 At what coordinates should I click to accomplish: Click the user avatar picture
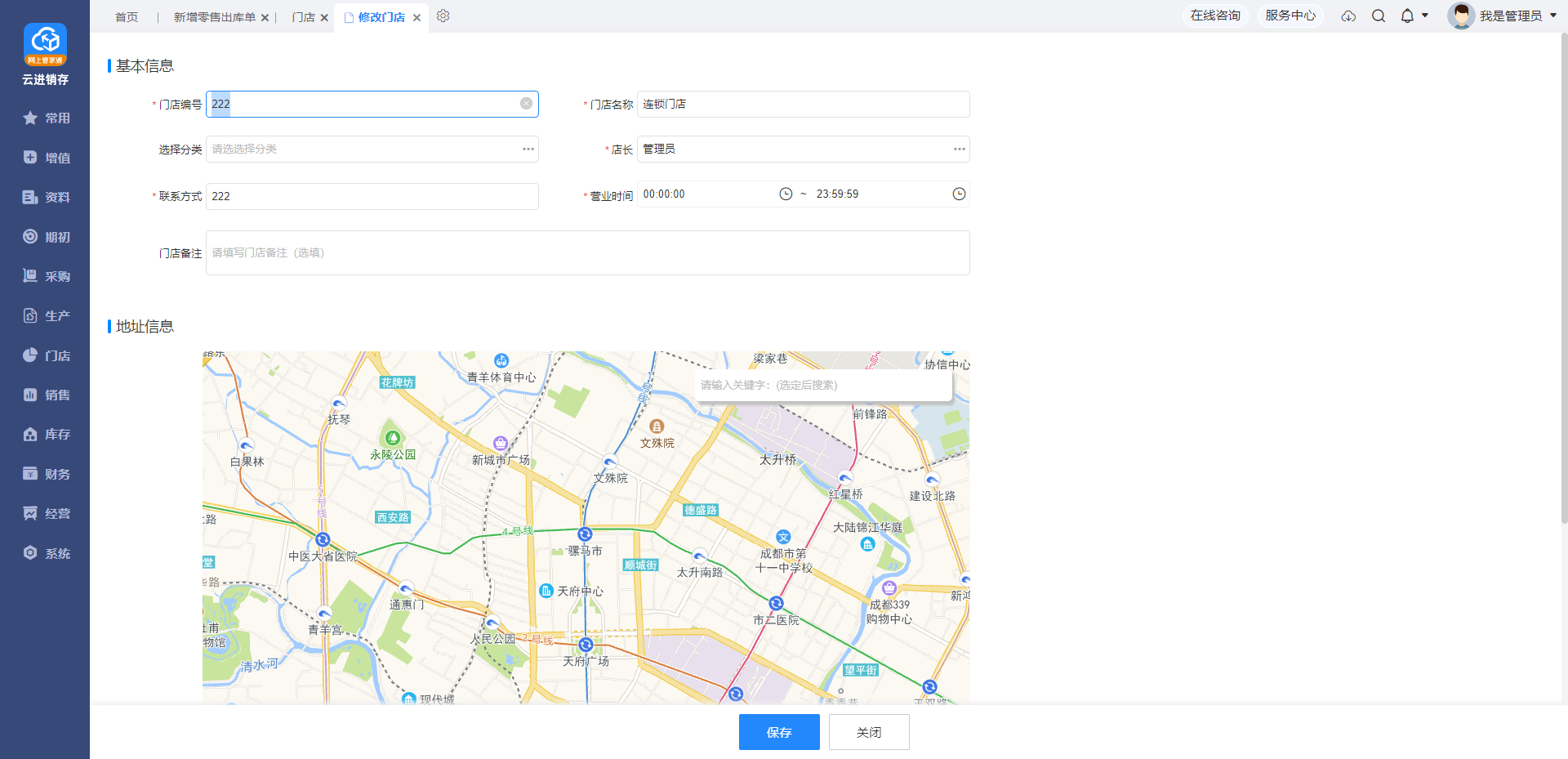[x=1461, y=16]
